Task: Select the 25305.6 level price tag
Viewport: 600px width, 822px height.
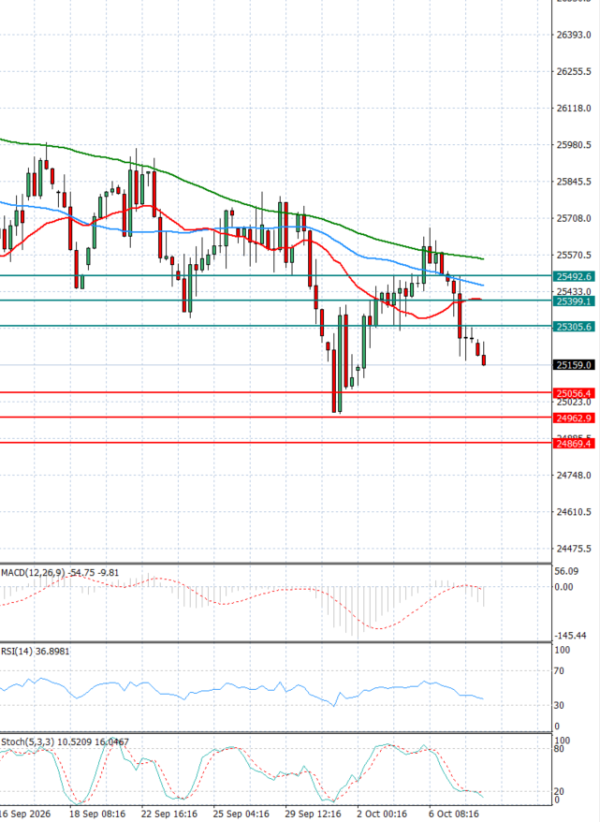Action: click(x=574, y=327)
